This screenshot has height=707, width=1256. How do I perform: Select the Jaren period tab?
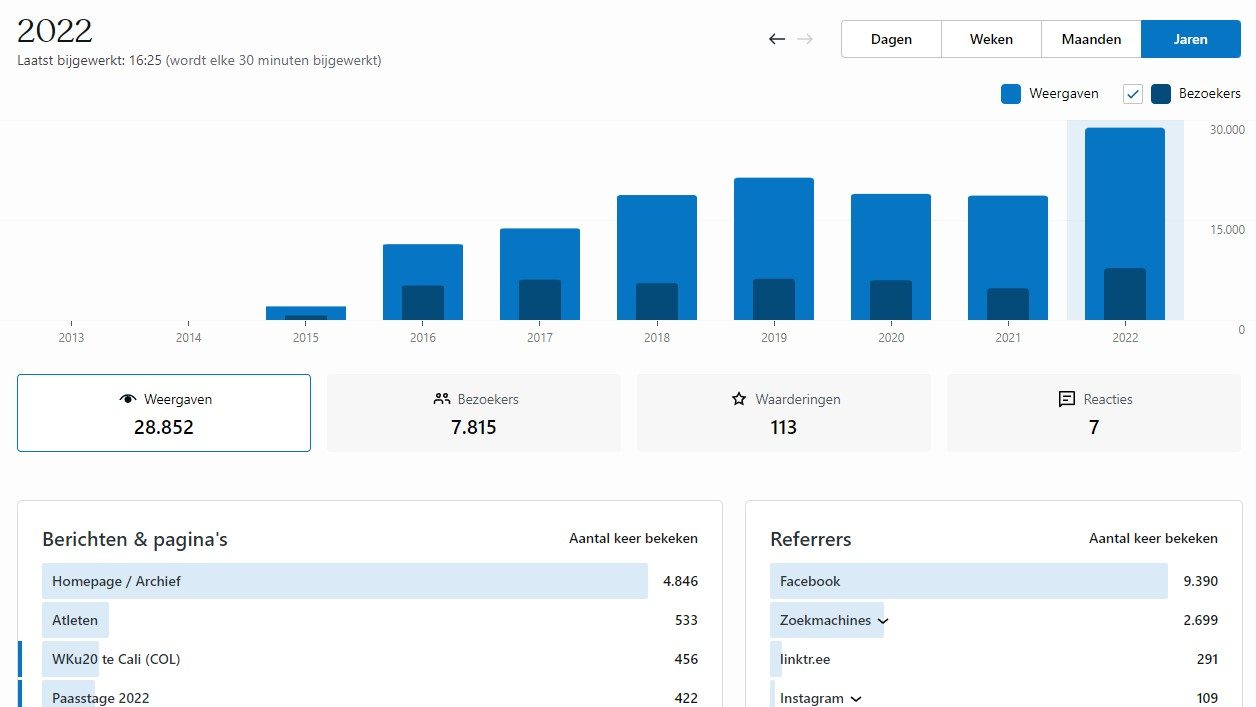(x=1191, y=39)
